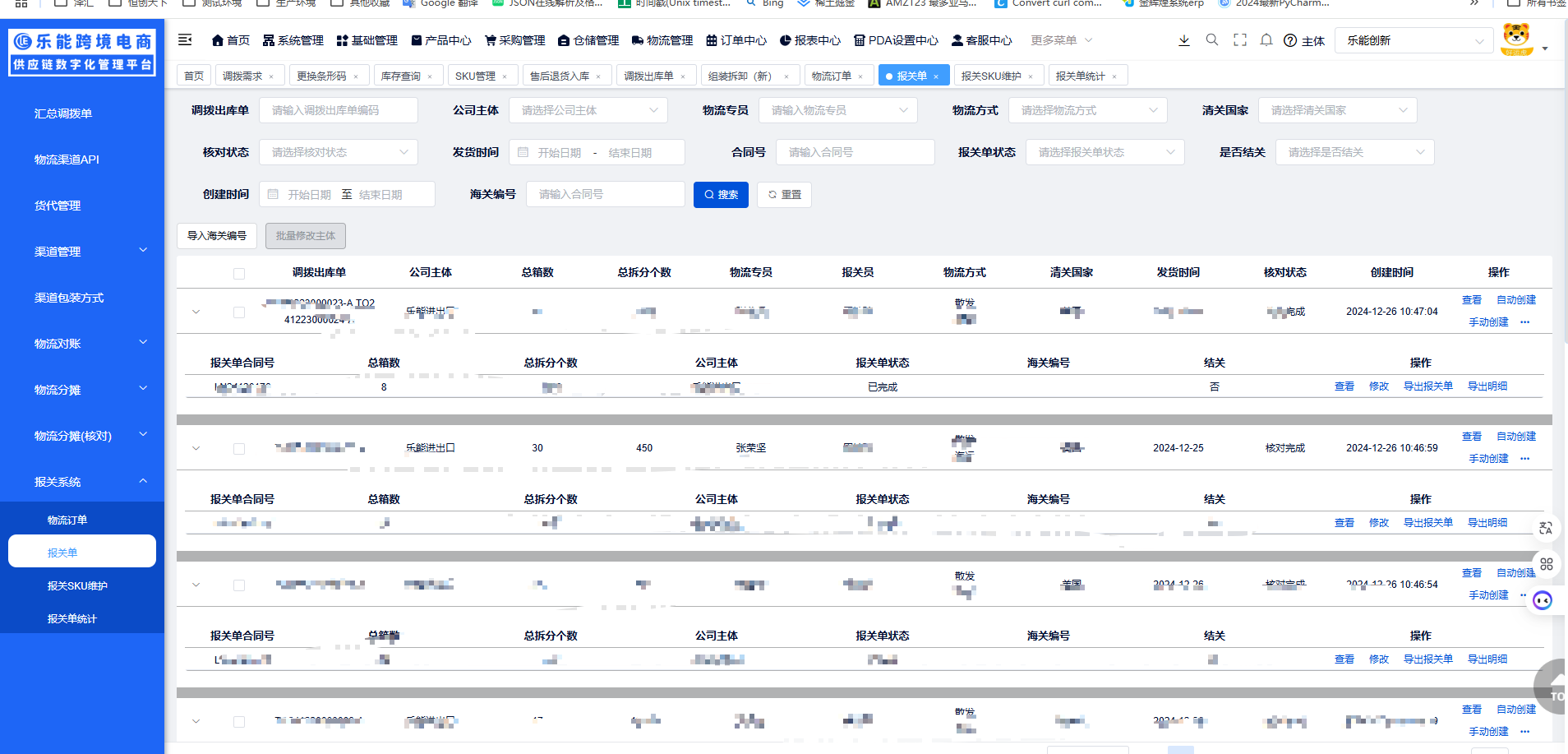This screenshot has width=1568, height=754.
Task: Click the apps grid icon on right edge
Action: (x=1547, y=564)
